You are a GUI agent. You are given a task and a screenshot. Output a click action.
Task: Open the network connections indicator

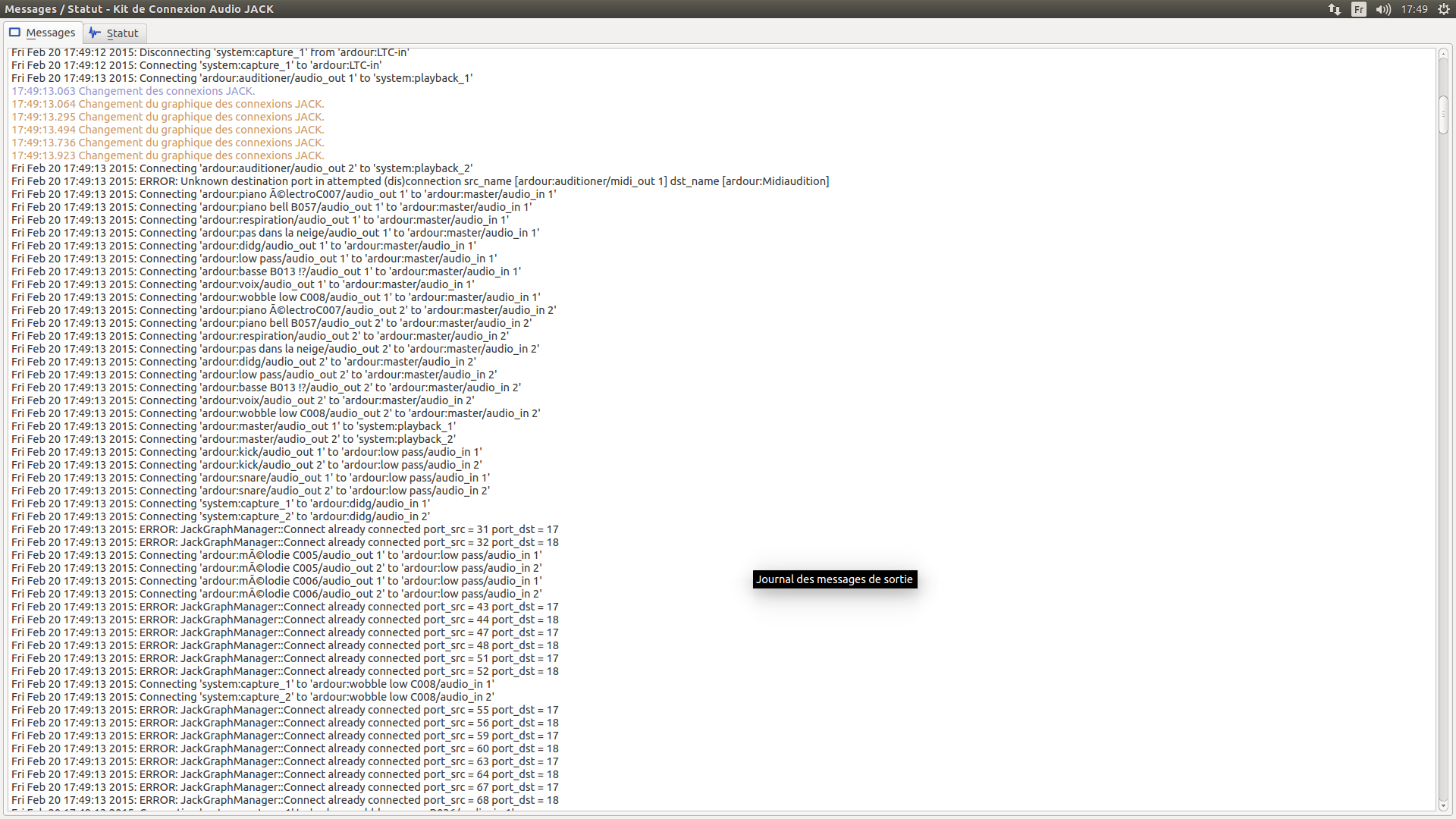click(x=1334, y=9)
